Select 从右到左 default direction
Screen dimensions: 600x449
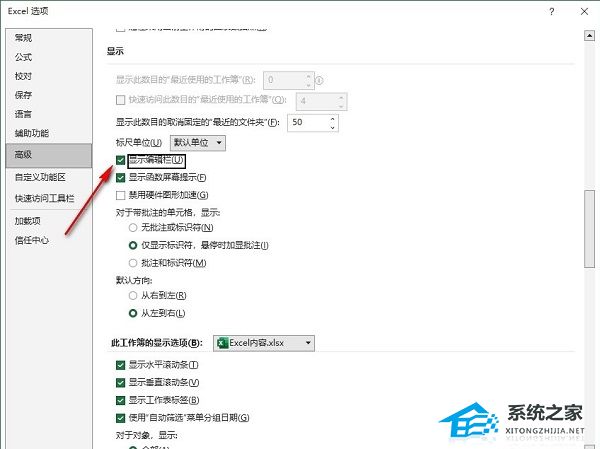(x=133, y=296)
